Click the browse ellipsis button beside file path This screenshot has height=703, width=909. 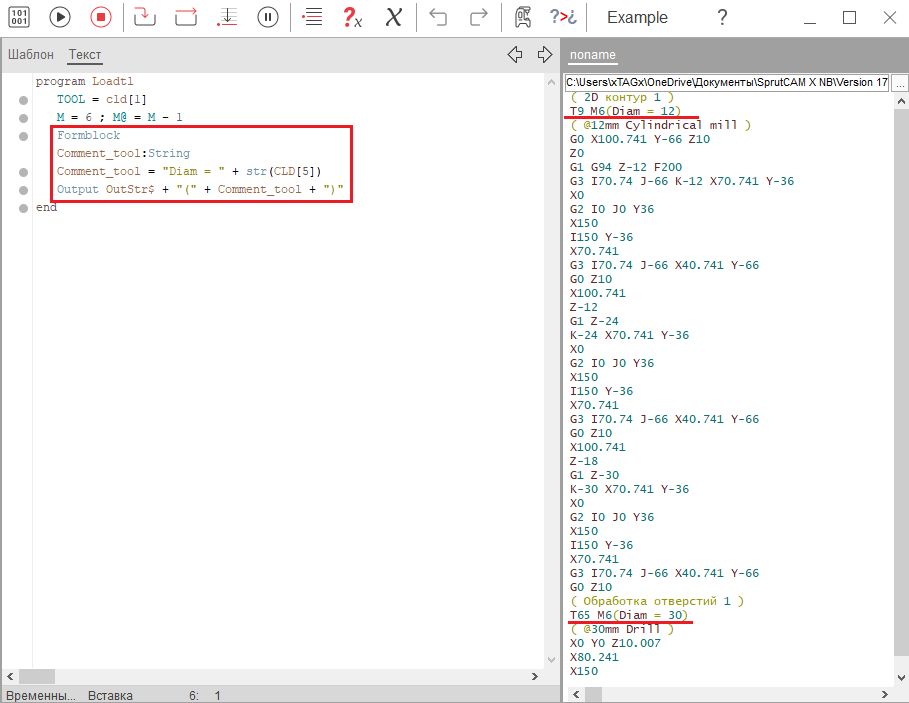point(899,83)
